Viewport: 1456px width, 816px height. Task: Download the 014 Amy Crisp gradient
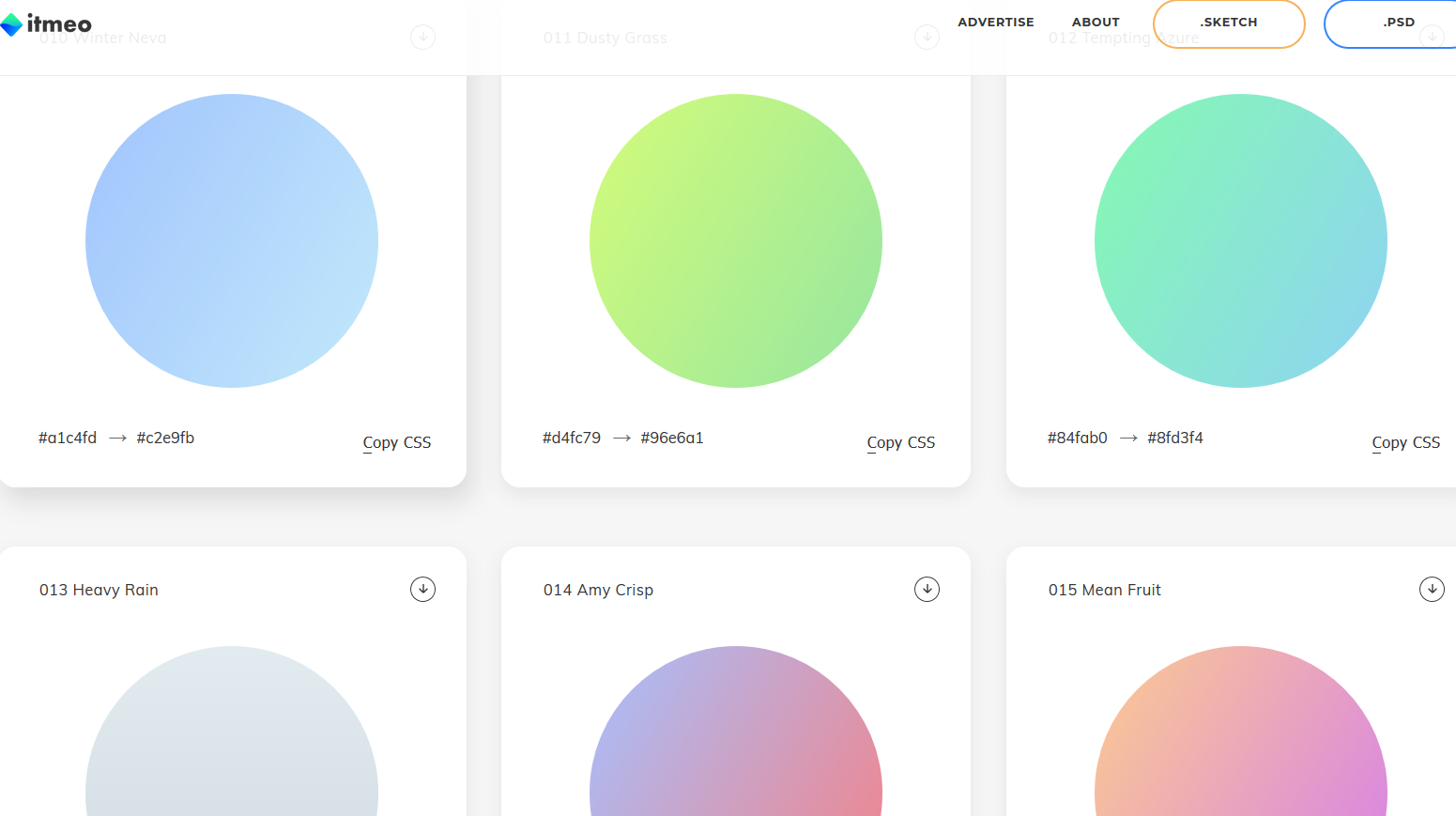click(927, 589)
